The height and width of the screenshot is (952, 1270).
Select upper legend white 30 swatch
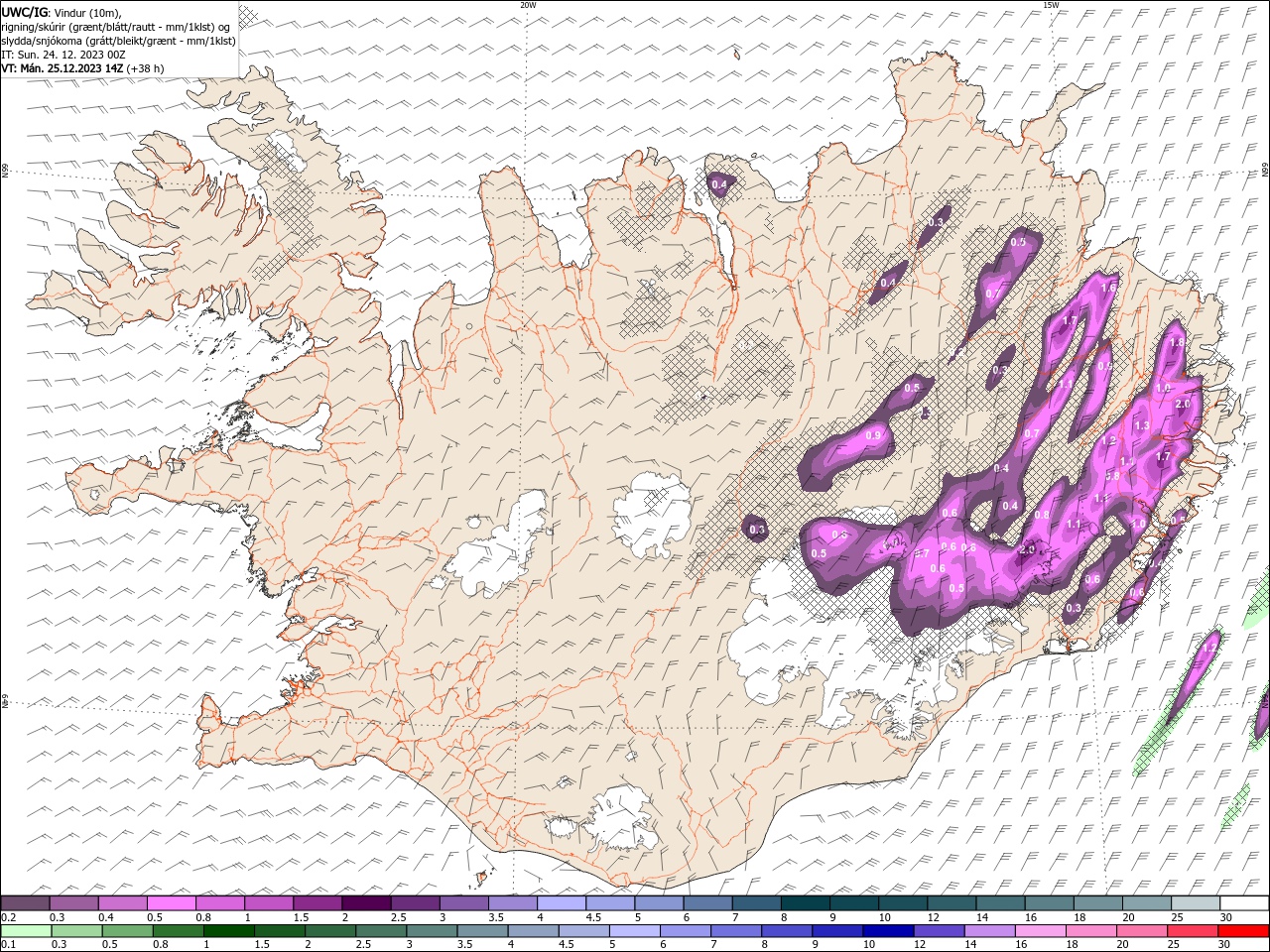(x=1244, y=903)
